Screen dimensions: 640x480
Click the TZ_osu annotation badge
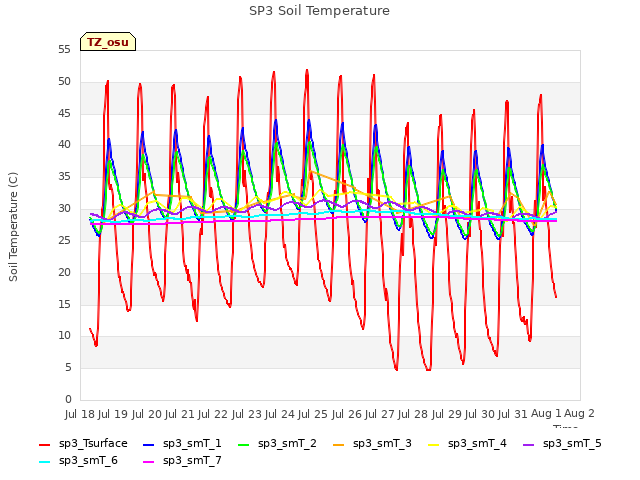[x=108, y=42]
